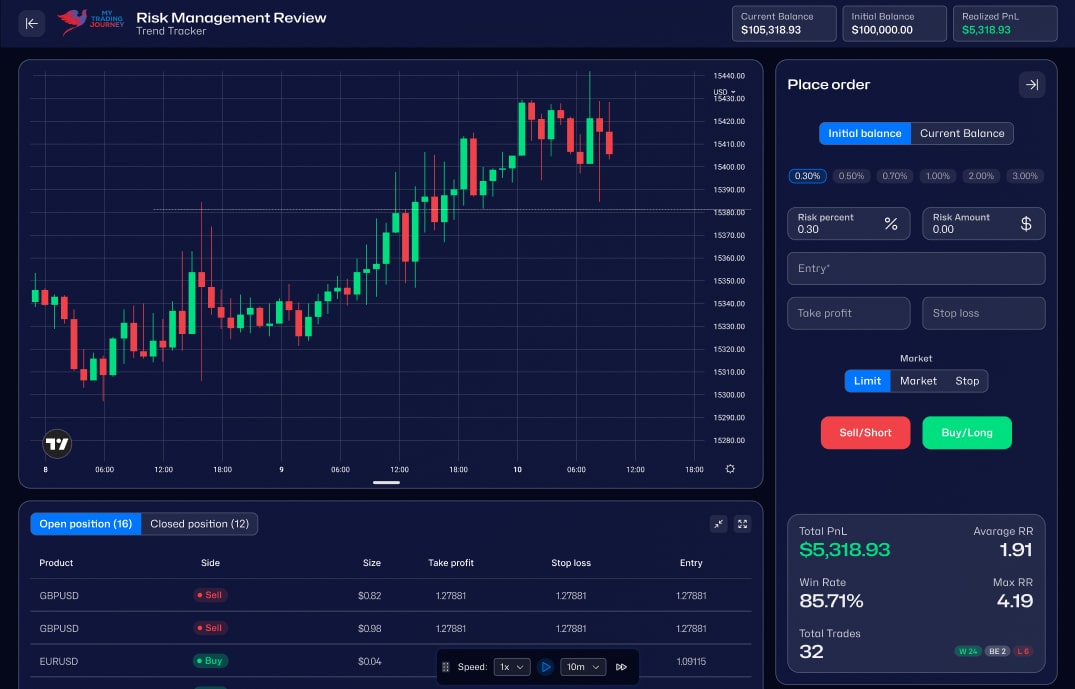Minimize the positions table panel
The image size is (1075, 689).
pyautogui.click(x=719, y=523)
